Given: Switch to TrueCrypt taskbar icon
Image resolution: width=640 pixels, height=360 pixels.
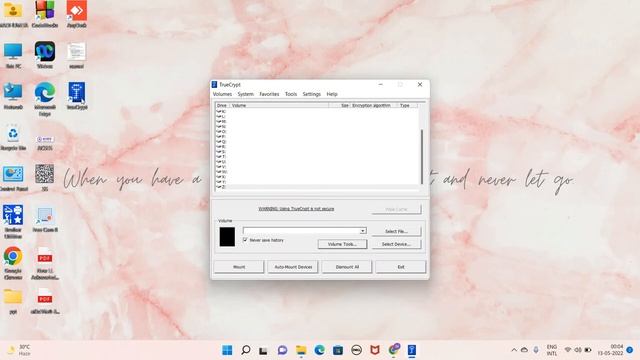Looking at the screenshot, I should pos(412,350).
